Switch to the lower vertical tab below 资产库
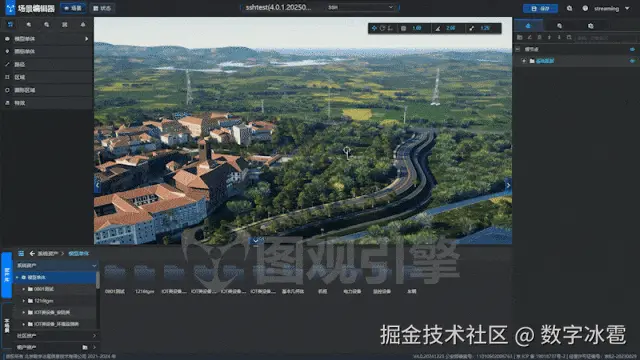Image resolution: width=640 pixels, height=360 pixels. point(7,325)
